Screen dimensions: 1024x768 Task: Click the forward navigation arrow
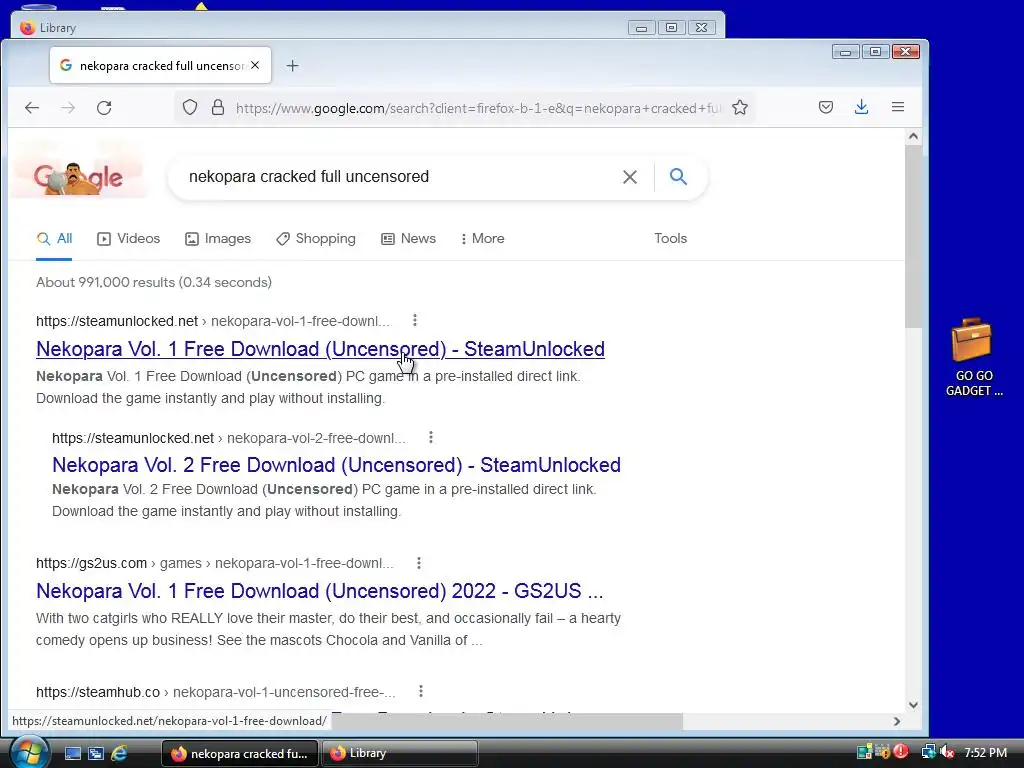68,108
